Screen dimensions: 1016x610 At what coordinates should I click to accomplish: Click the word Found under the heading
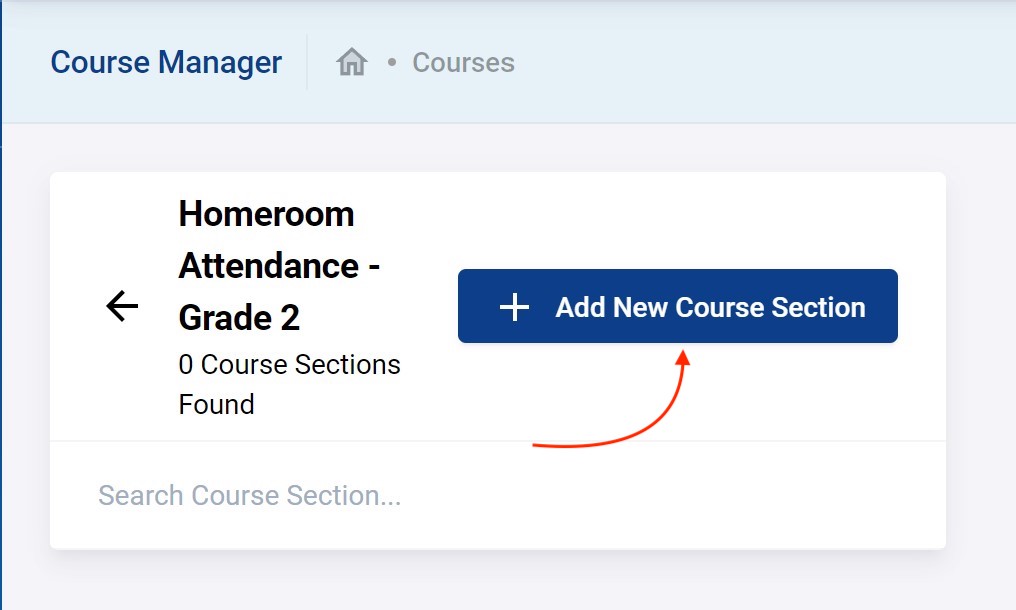pyautogui.click(x=216, y=405)
